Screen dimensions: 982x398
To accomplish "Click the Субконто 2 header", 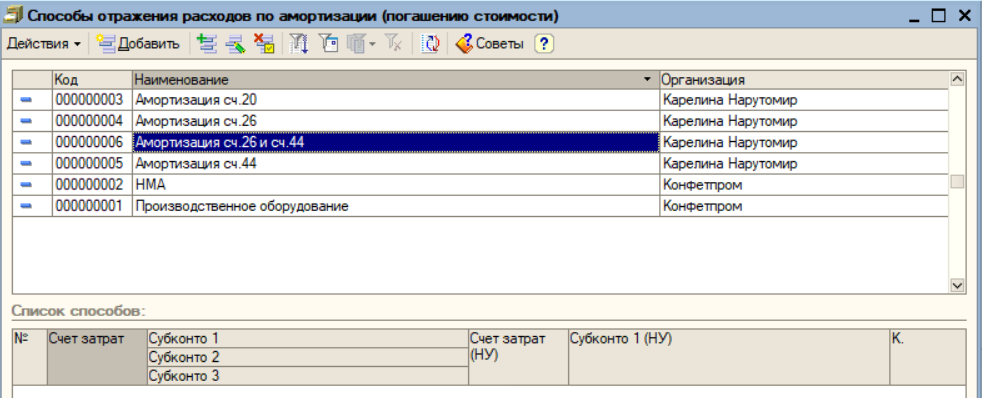I will coord(308,357).
